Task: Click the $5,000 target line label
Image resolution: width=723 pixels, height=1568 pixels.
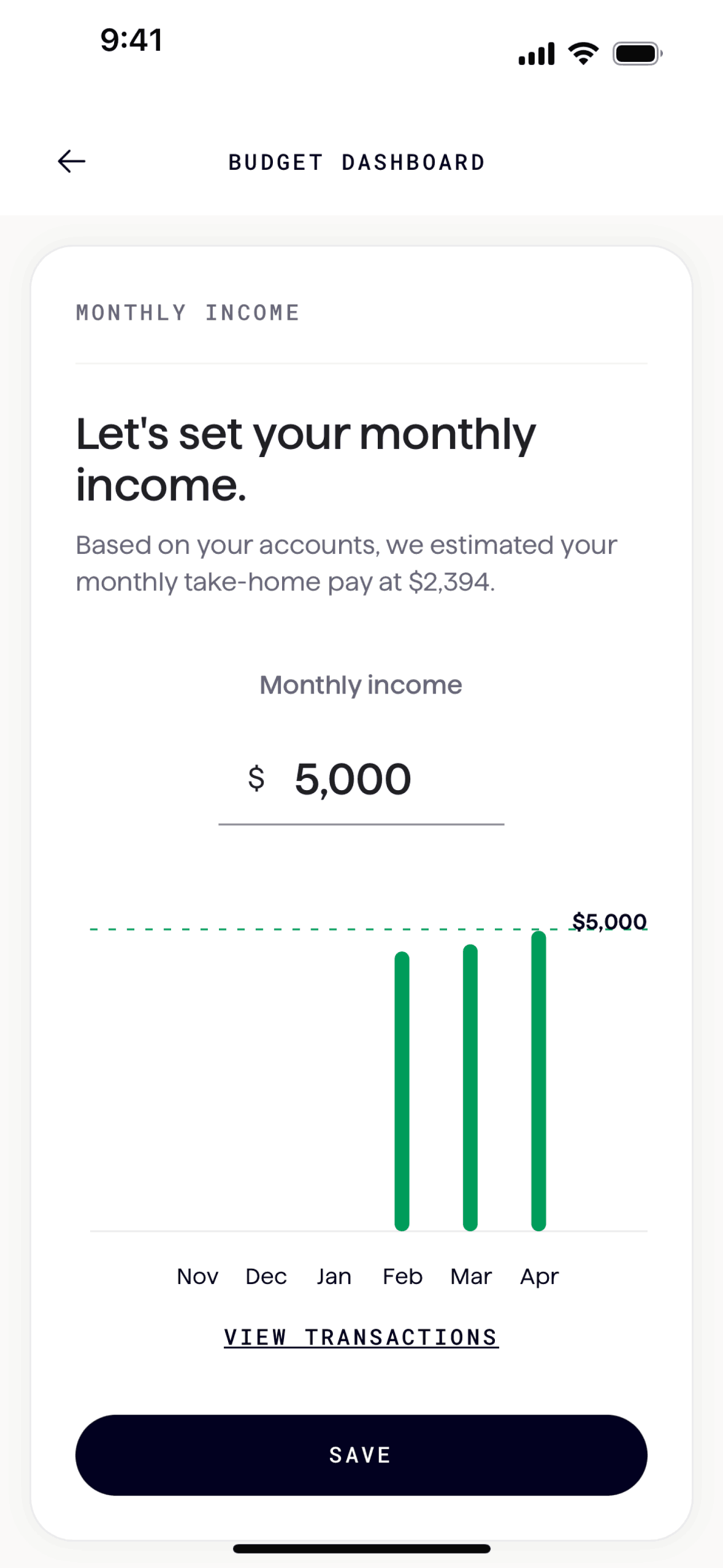Action: click(609, 921)
